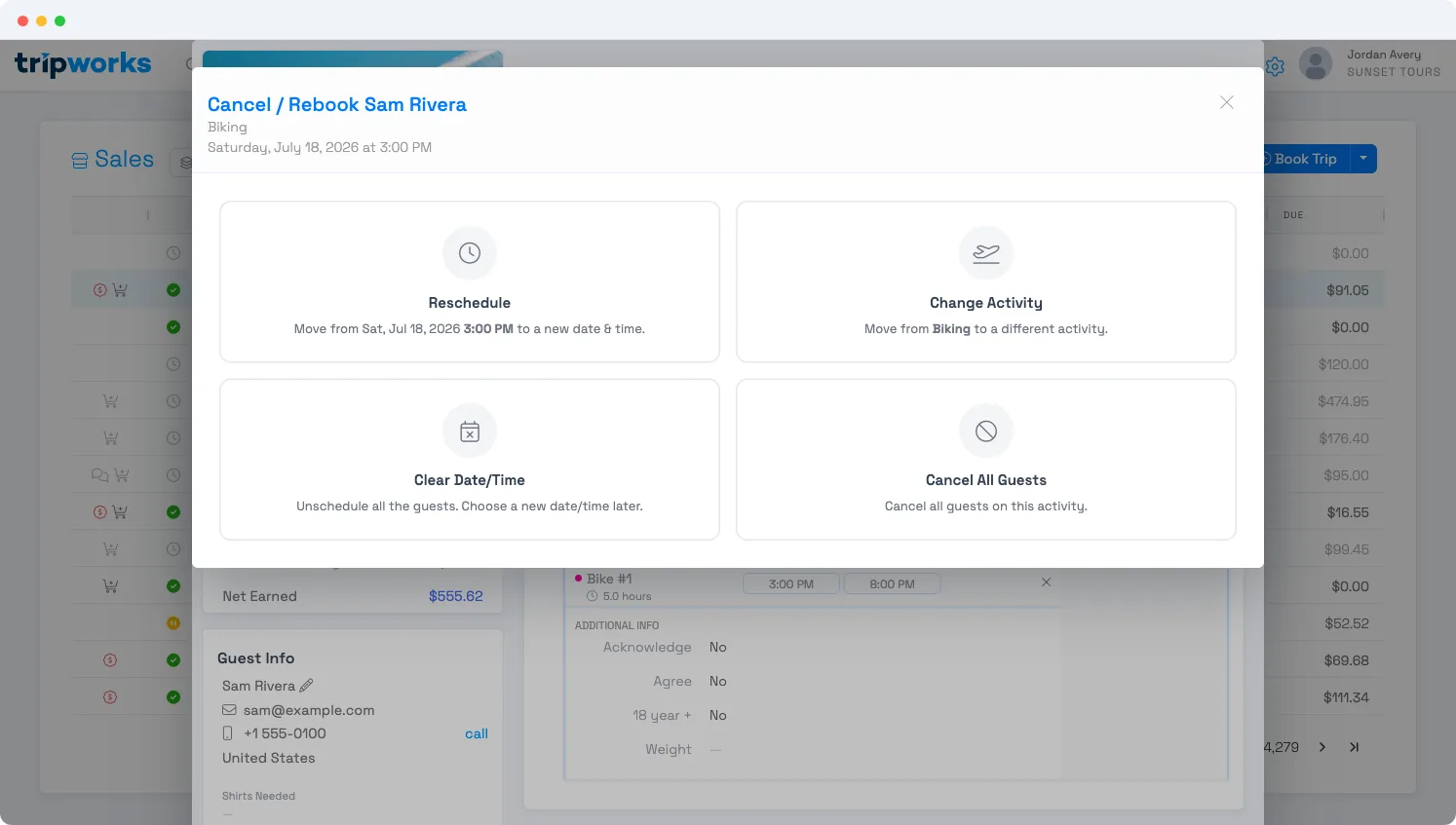Go to the next page of sales

[x=1322, y=747]
